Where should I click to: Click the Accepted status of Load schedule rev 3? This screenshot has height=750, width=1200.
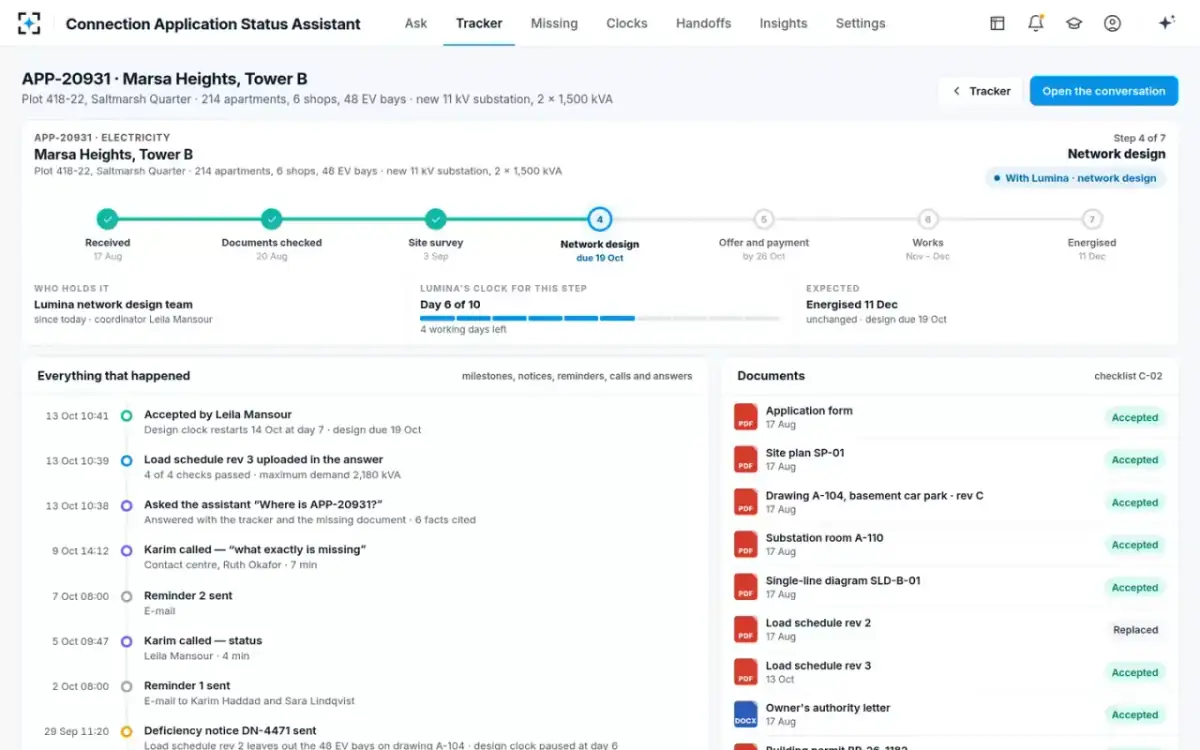(x=1135, y=673)
